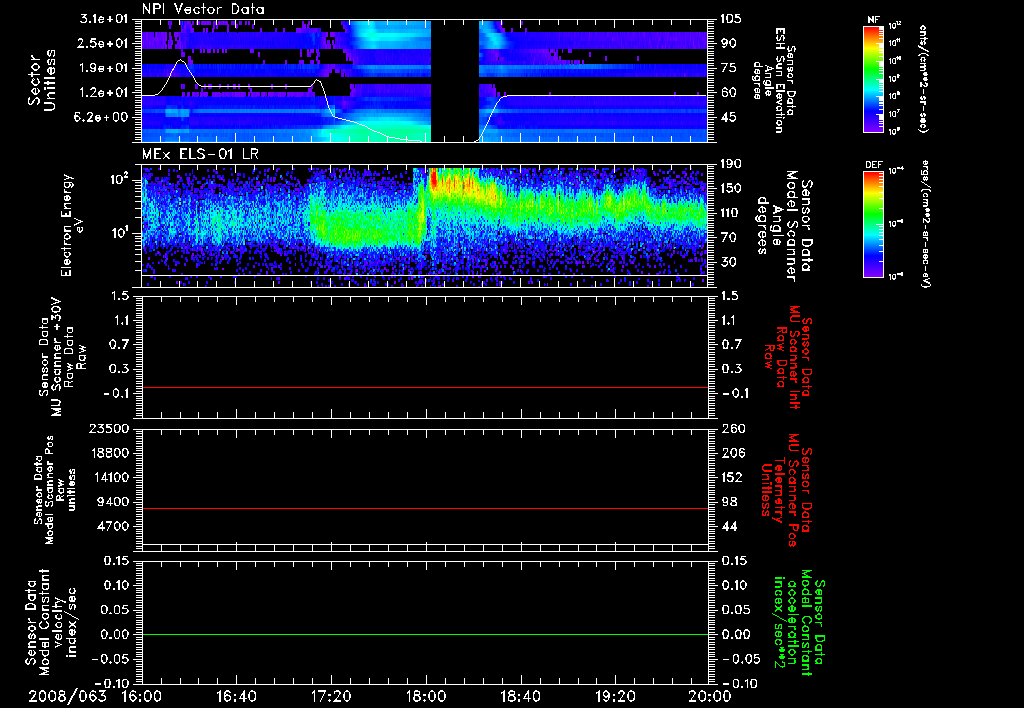Click the "MU Scanner +30V Raw Data" axis label
Image resolution: width=1024 pixels, height=708 pixels.
pos(63,357)
